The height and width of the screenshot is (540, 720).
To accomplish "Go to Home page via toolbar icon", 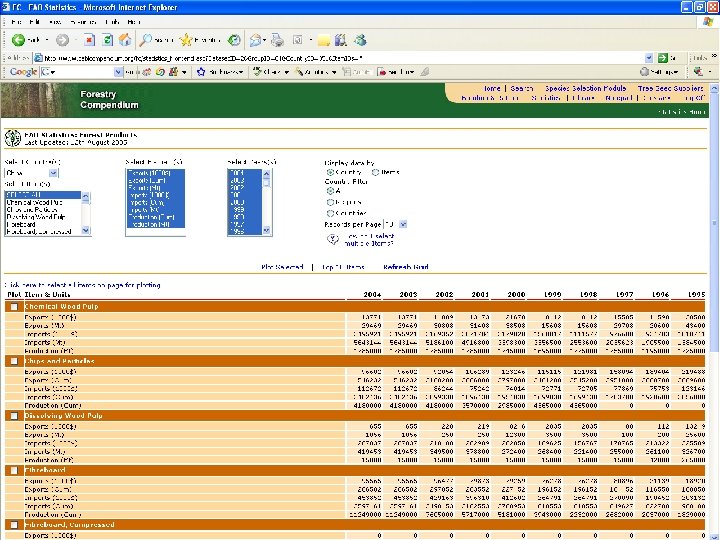I will tap(124, 40).
